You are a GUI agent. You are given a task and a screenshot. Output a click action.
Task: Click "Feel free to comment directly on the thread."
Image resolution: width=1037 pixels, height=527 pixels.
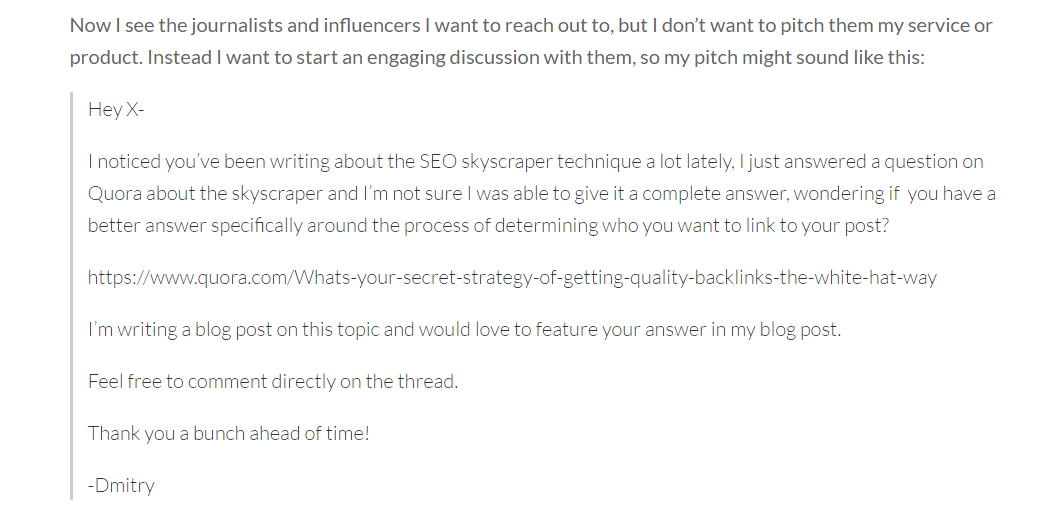click(273, 382)
